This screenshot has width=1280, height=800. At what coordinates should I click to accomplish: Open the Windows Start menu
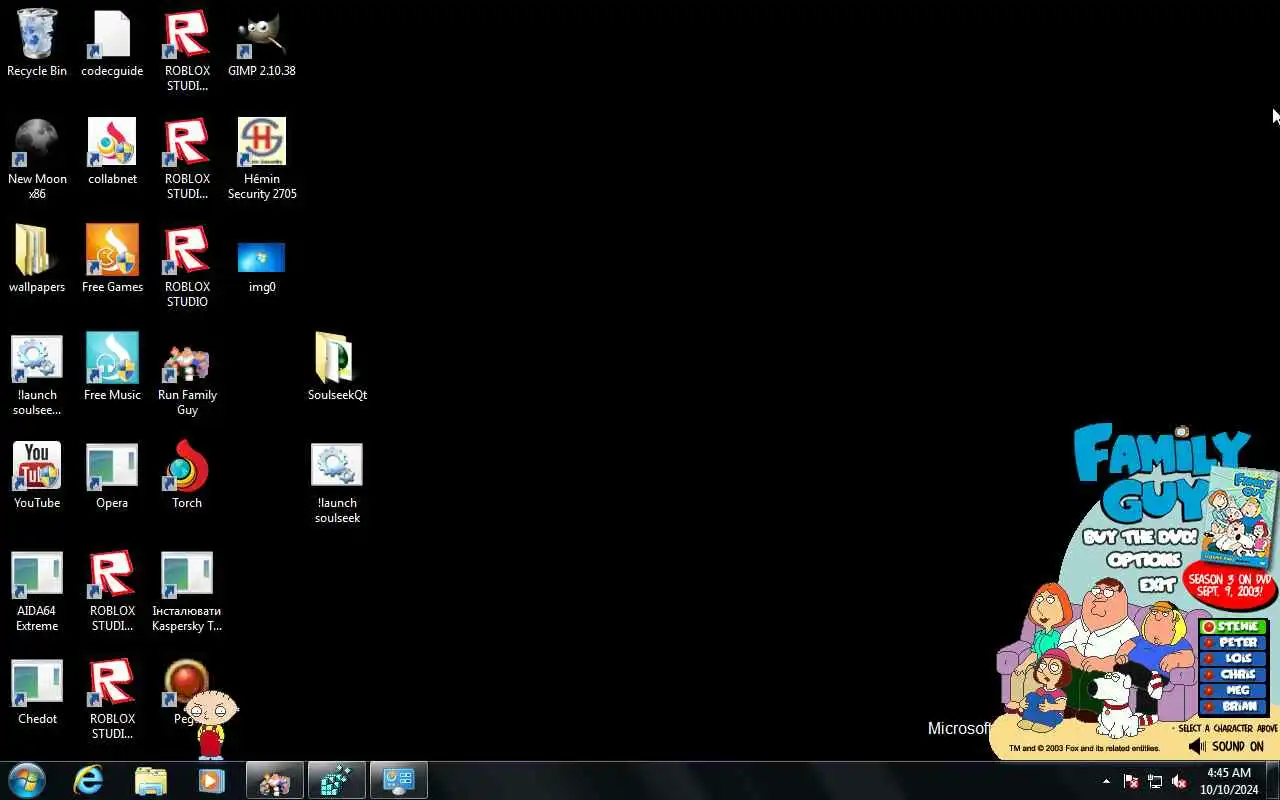coord(27,780)
